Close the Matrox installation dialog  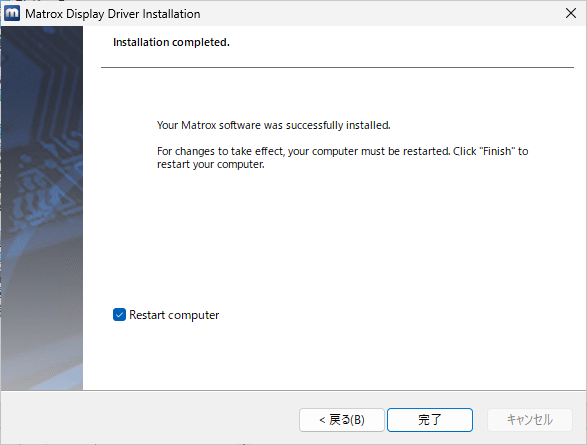click(571, 13)
